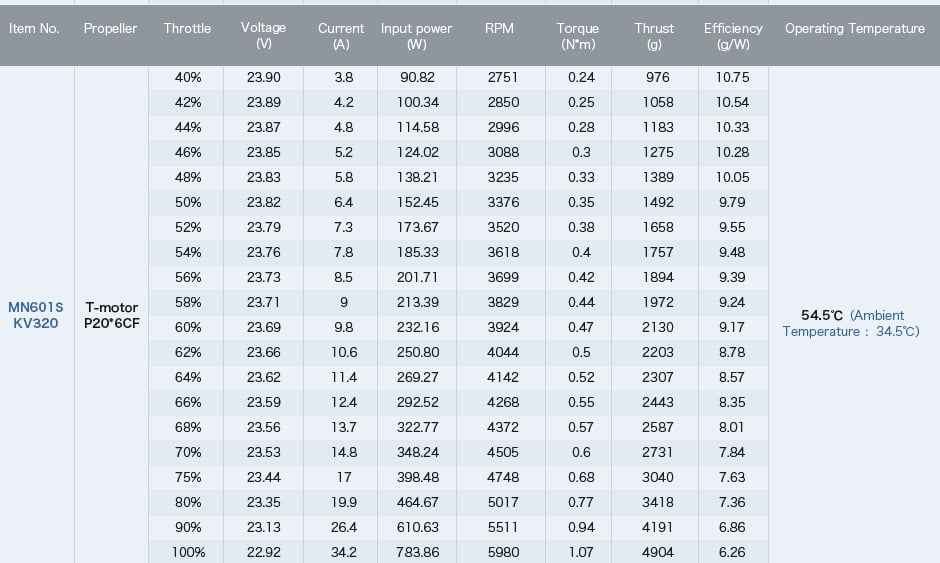Click the 54.5℃ operating temperature text
Image resolution: width=940 pixels, height=563 pixels.
pos(821,315)
